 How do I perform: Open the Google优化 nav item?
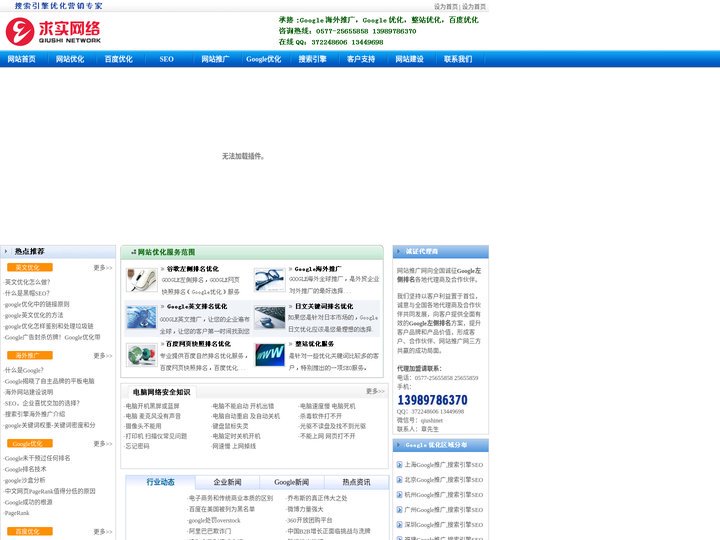coord(264,59)
